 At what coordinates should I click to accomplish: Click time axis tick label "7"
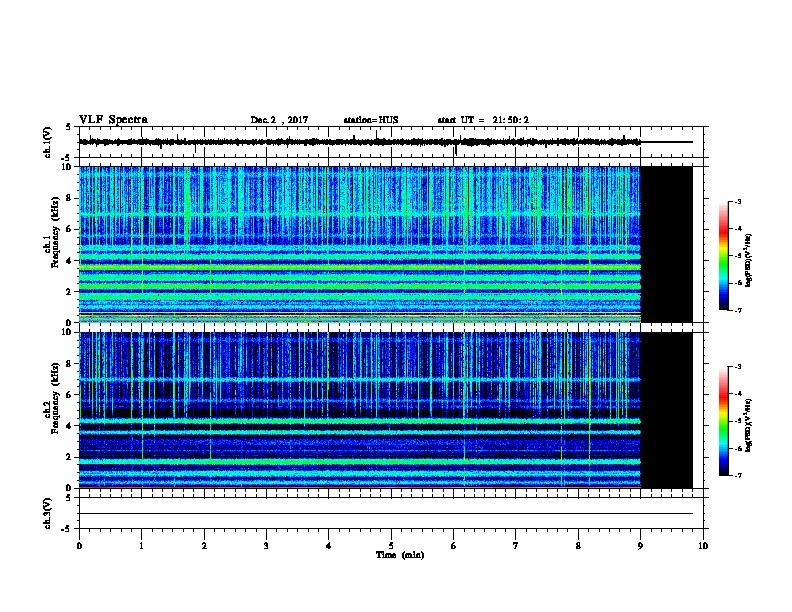pos(516,546)
